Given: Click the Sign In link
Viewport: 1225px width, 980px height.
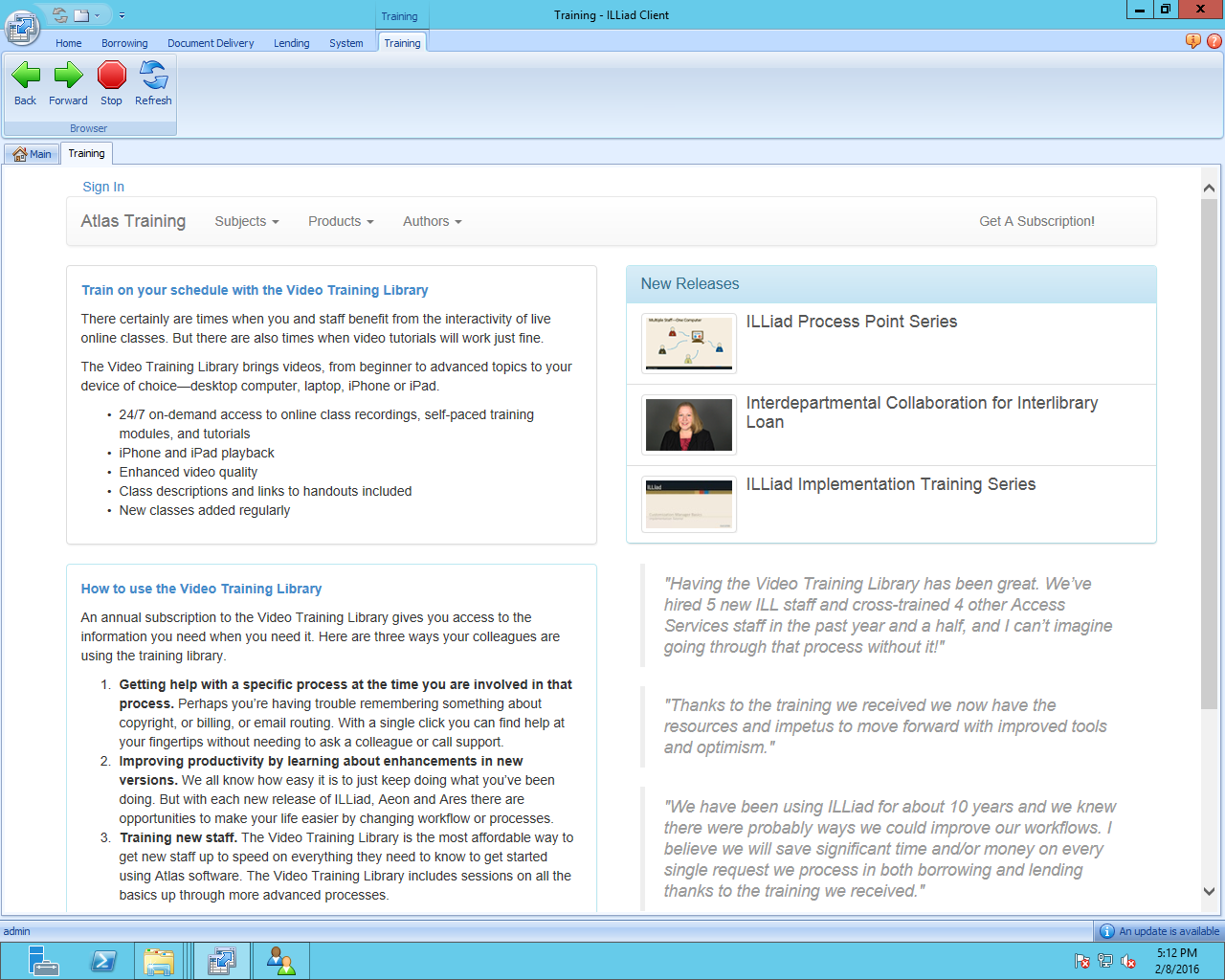Looking at the screenshot, I should click(x=103, y=187).
